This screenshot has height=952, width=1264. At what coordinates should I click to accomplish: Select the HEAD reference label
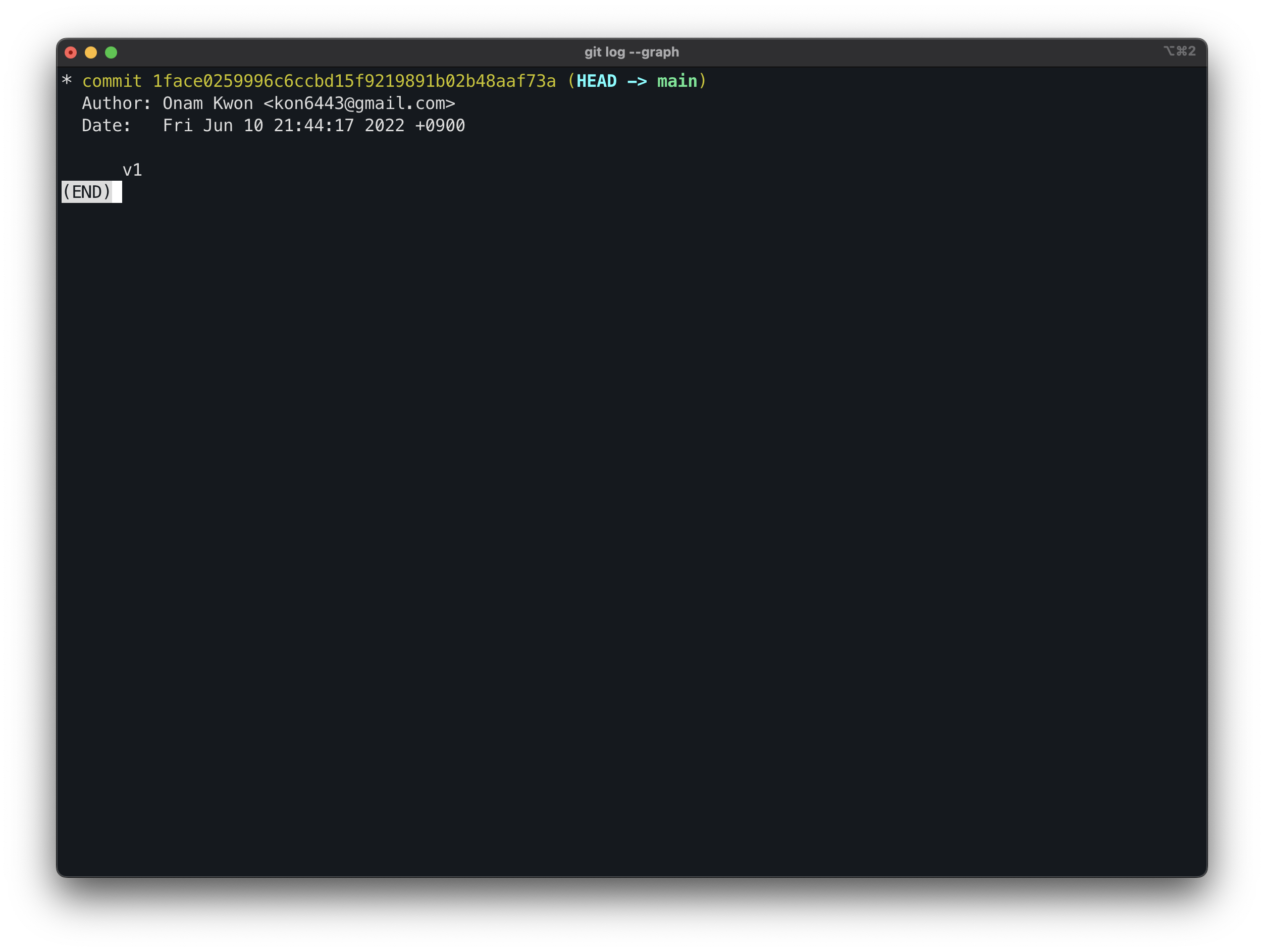click(x=596, y=81)
